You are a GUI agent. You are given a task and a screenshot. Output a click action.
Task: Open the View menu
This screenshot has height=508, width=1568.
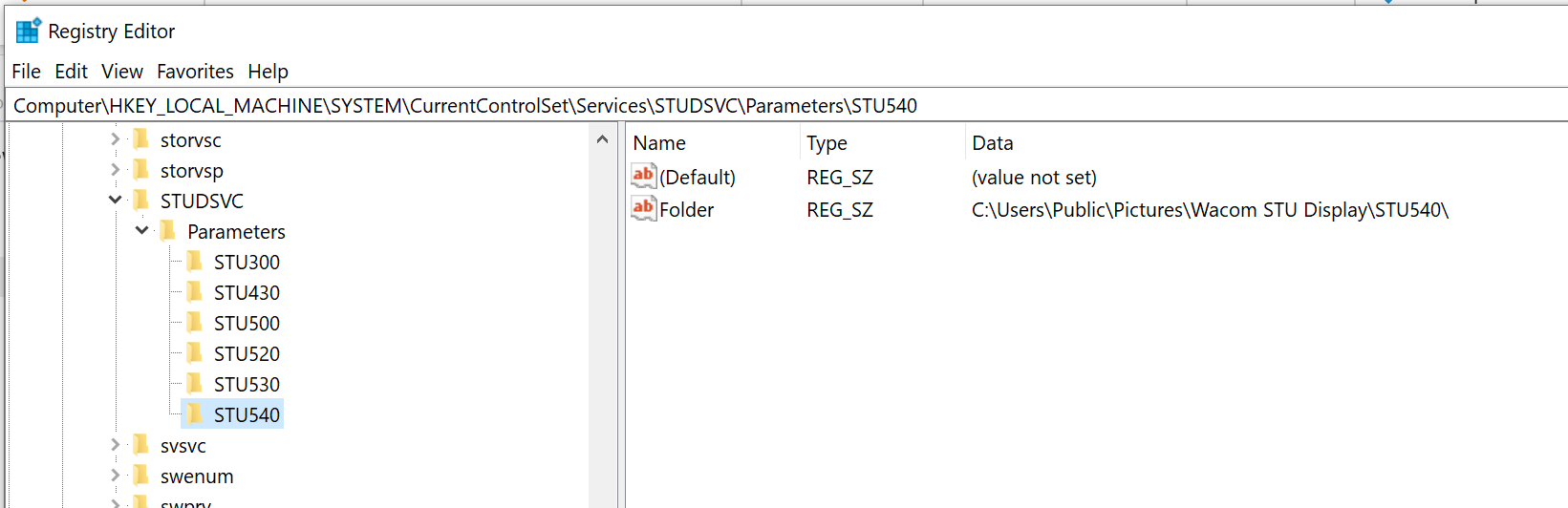[122, 72]
